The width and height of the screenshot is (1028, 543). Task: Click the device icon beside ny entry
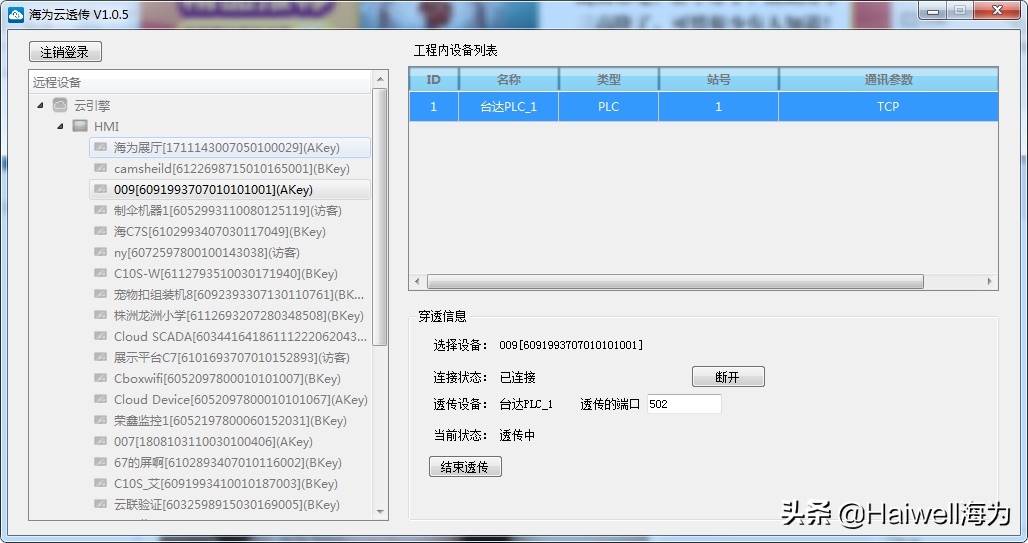click(100, 252)
